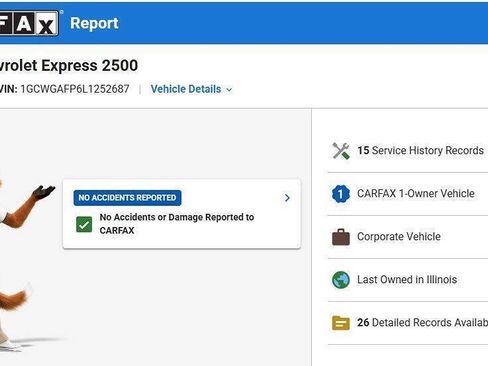Expand the Vehicle Details dropdown

[191, 89]
